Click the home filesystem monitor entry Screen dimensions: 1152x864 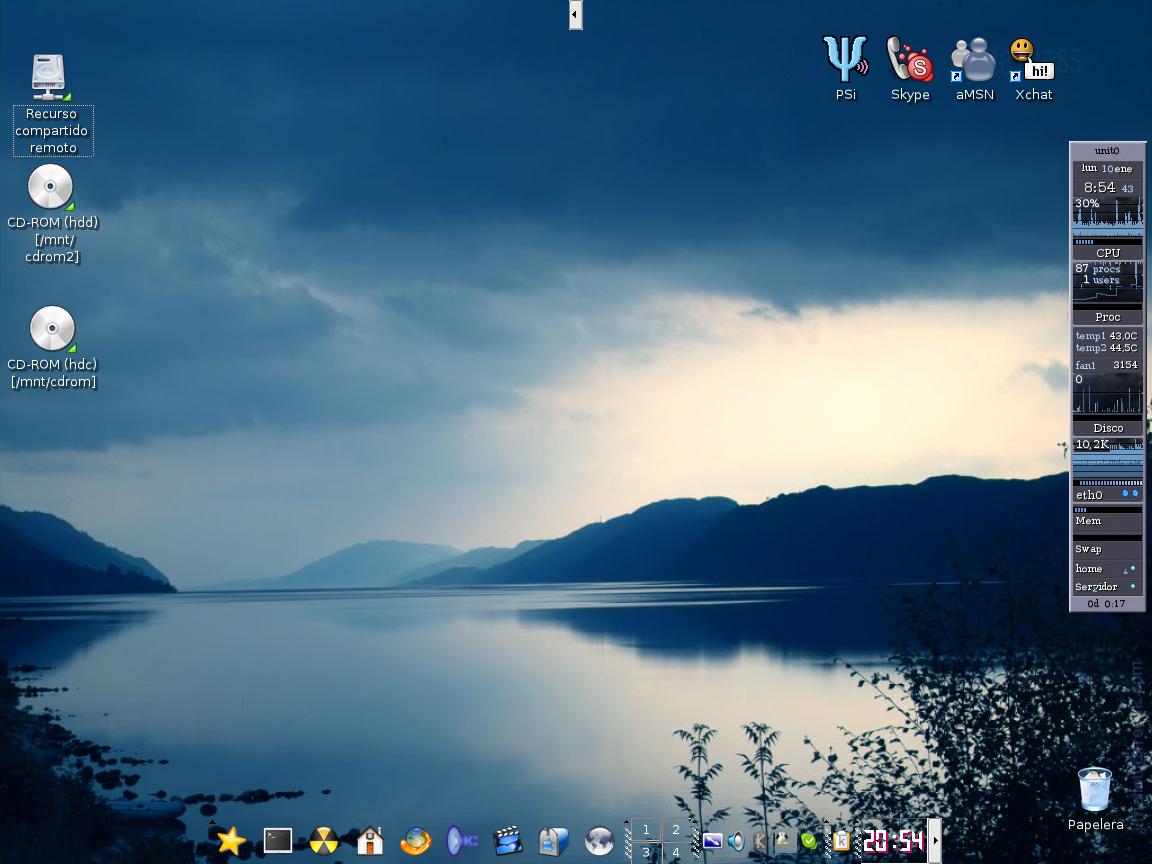click(x=1108, y=569)
